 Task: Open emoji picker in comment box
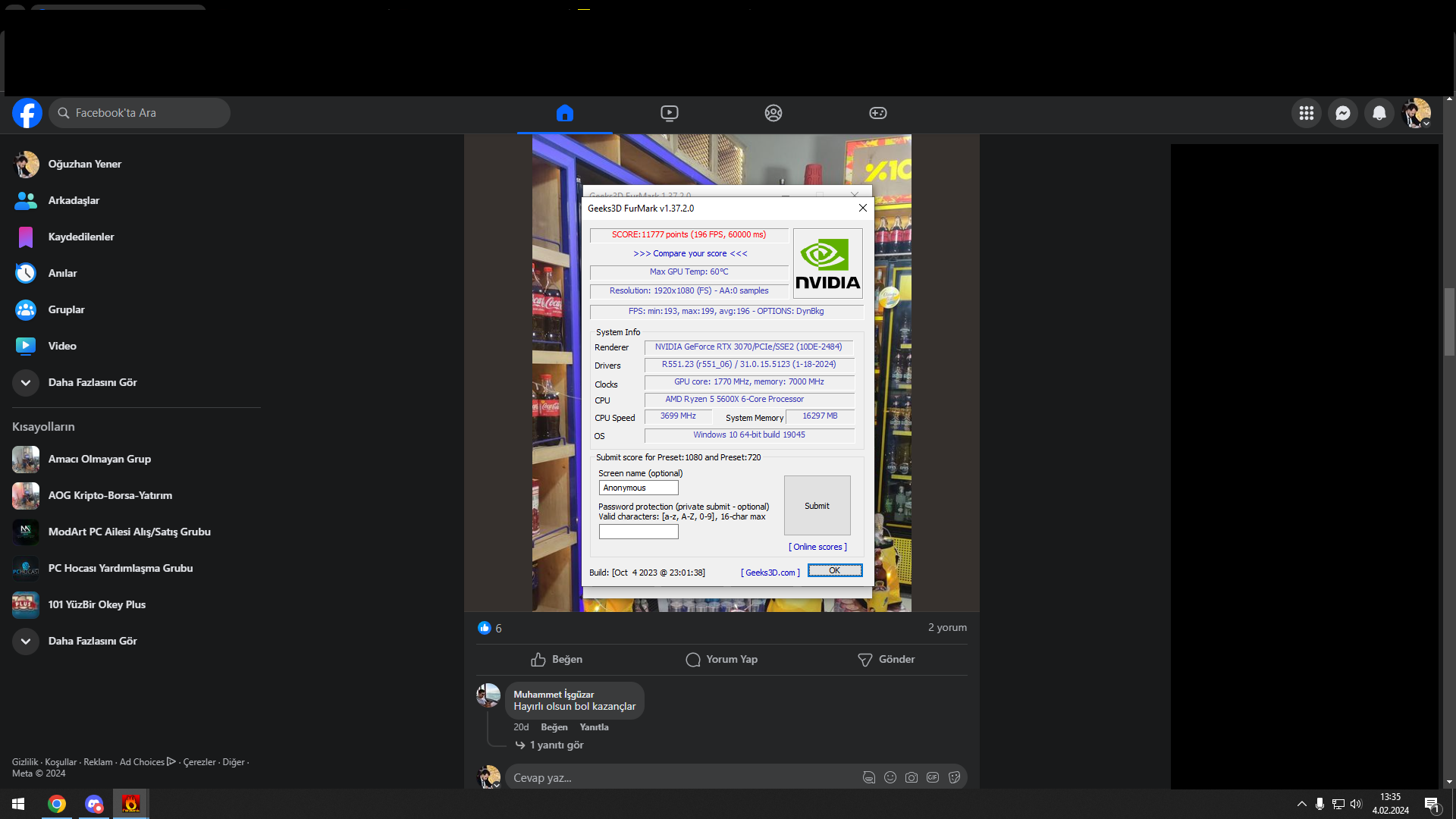[x=890, y=777]
